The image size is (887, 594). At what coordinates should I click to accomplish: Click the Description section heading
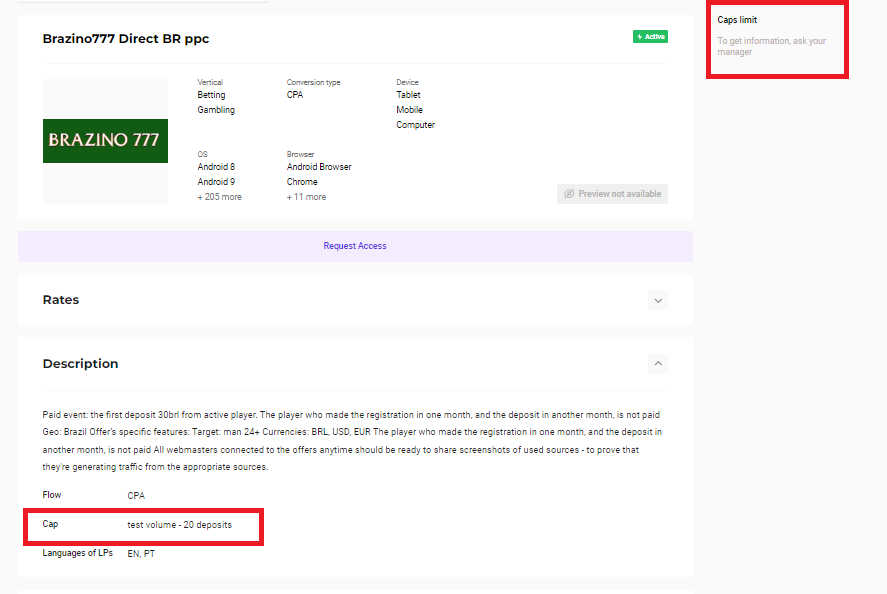pos(80,364)
